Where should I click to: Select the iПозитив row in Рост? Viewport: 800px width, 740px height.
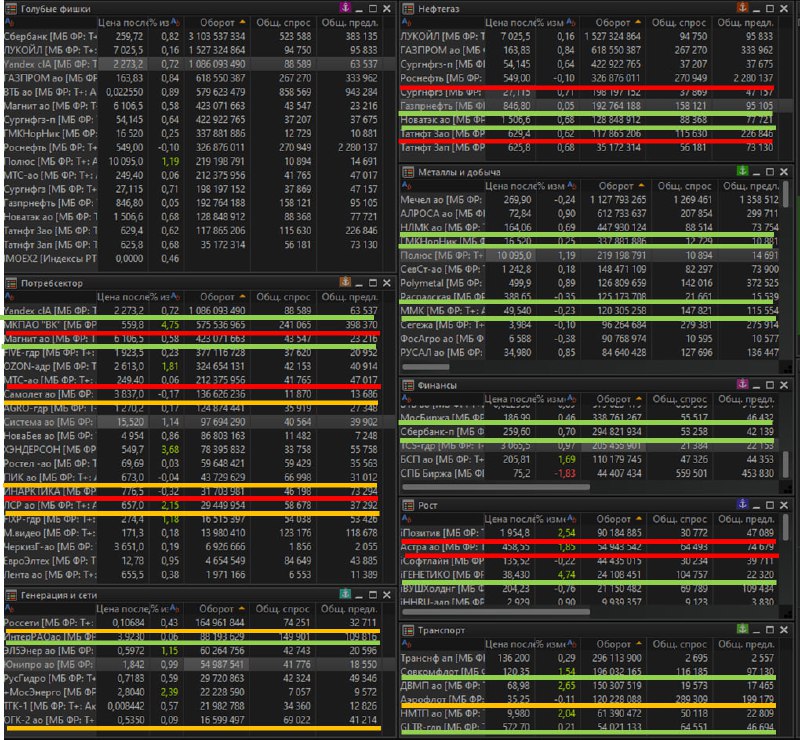591,533
